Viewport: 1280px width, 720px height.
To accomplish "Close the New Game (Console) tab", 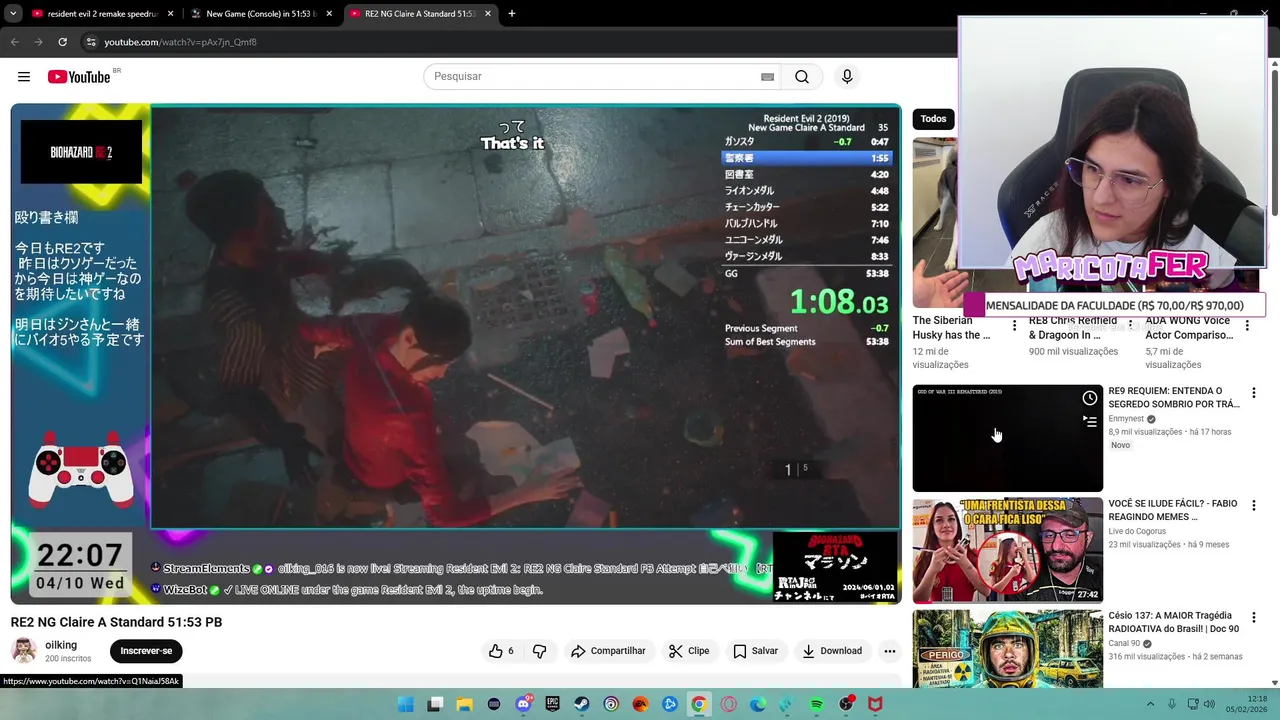I will (329, 14).
